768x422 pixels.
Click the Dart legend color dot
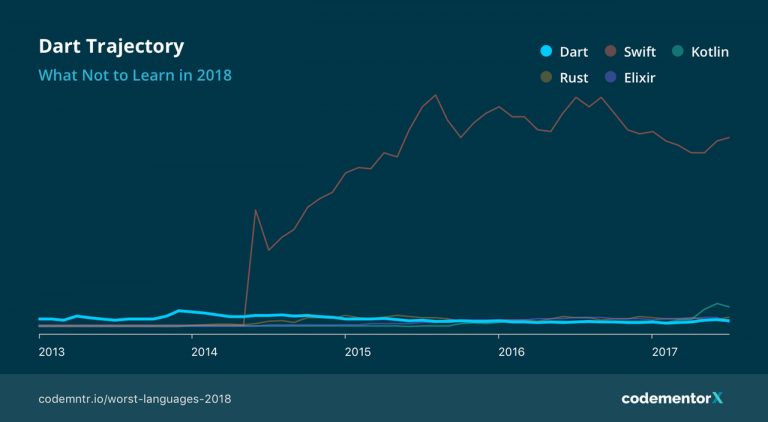tap(546, 51)
